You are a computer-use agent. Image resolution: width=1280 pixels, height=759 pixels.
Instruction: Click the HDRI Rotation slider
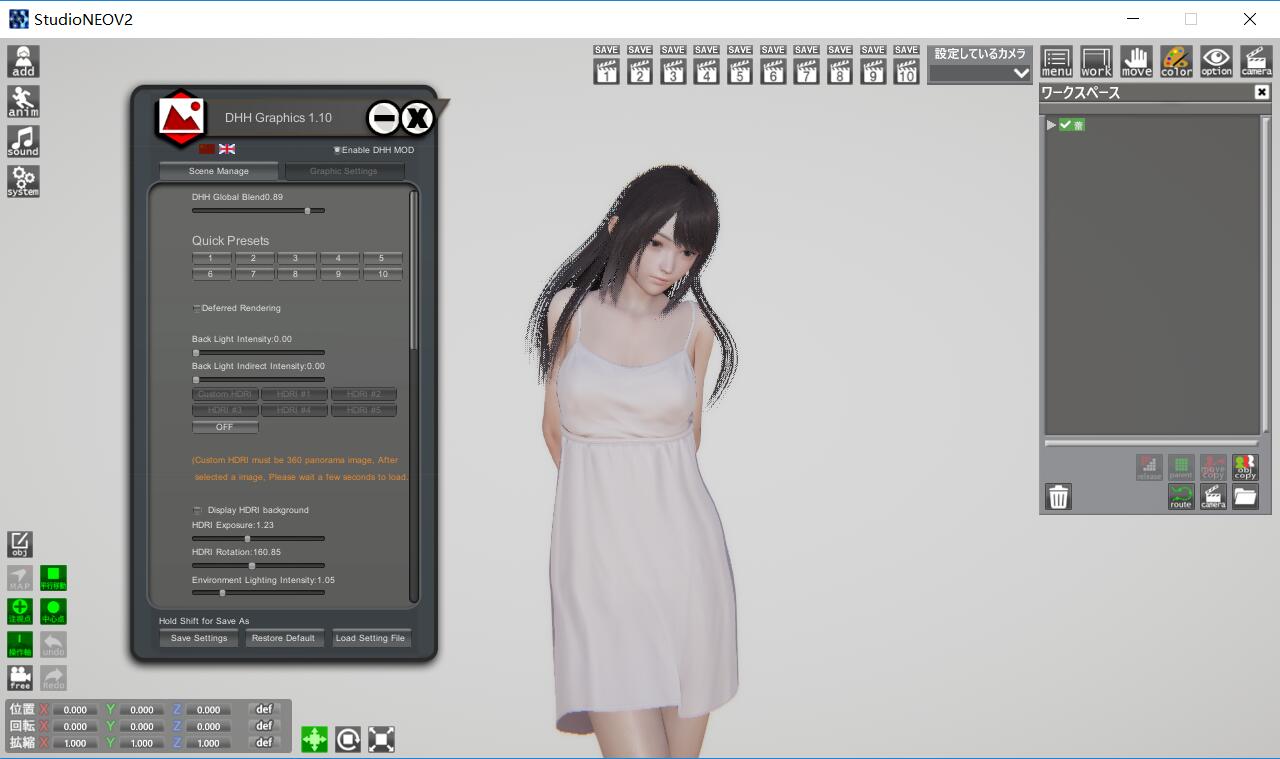point(258,565)
